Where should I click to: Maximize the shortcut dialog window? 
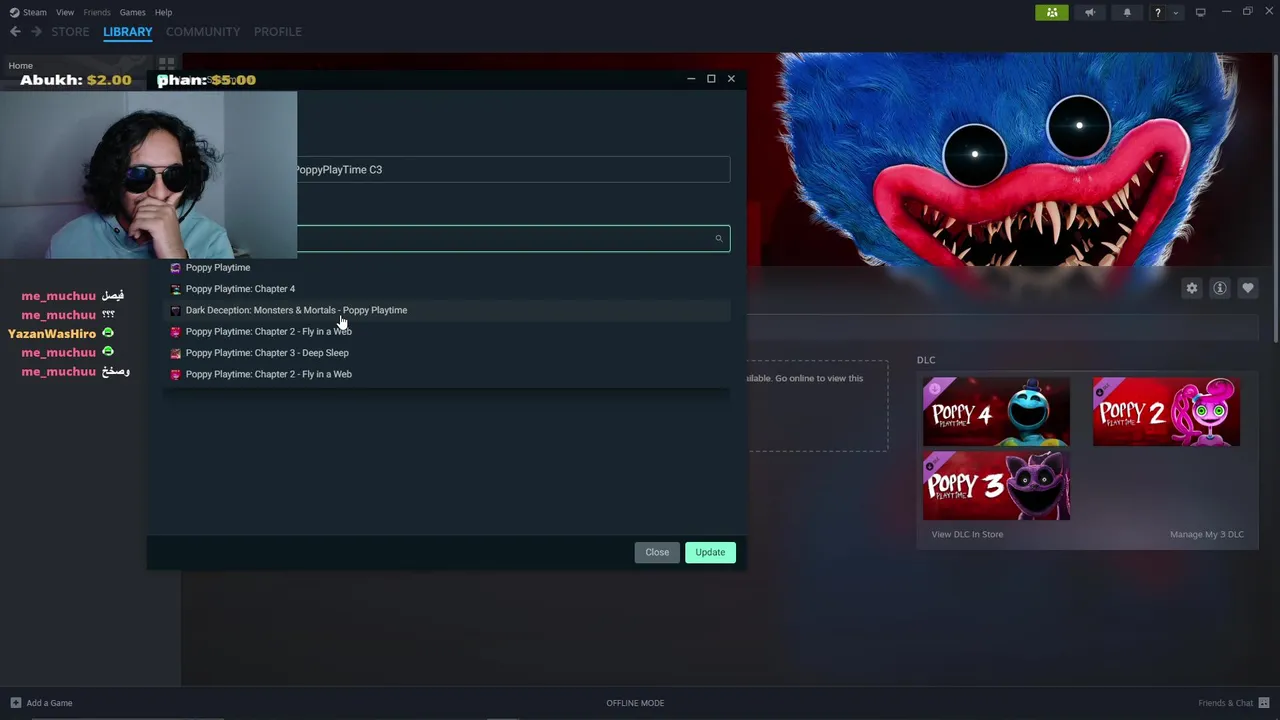coord(711,79)
